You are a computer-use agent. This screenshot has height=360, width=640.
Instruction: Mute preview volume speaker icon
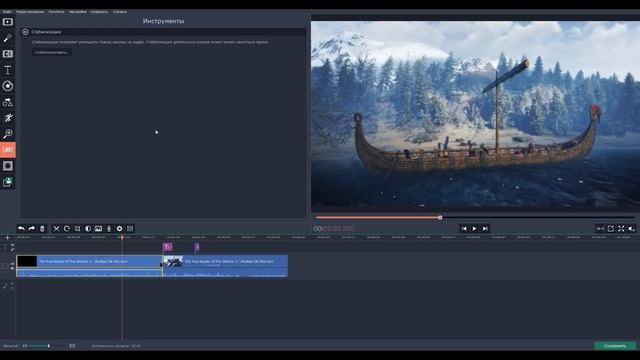pyautogui.click(x=632, y=229)
